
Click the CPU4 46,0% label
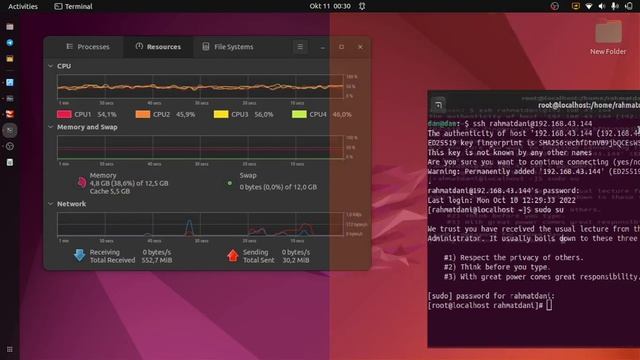click(x=331, y=114)
